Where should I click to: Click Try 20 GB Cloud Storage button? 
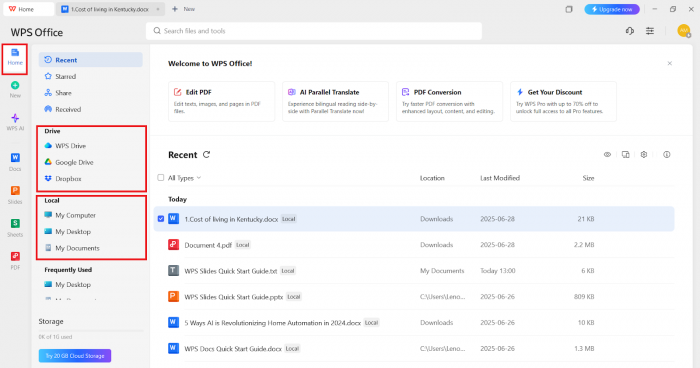coord(75,356)
